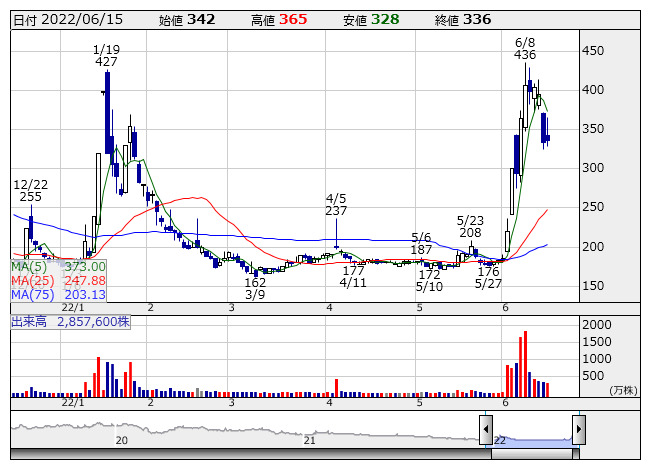Click the 6/8 peak label 436
This screenshot has width=653, height=470.
(525, 55)
